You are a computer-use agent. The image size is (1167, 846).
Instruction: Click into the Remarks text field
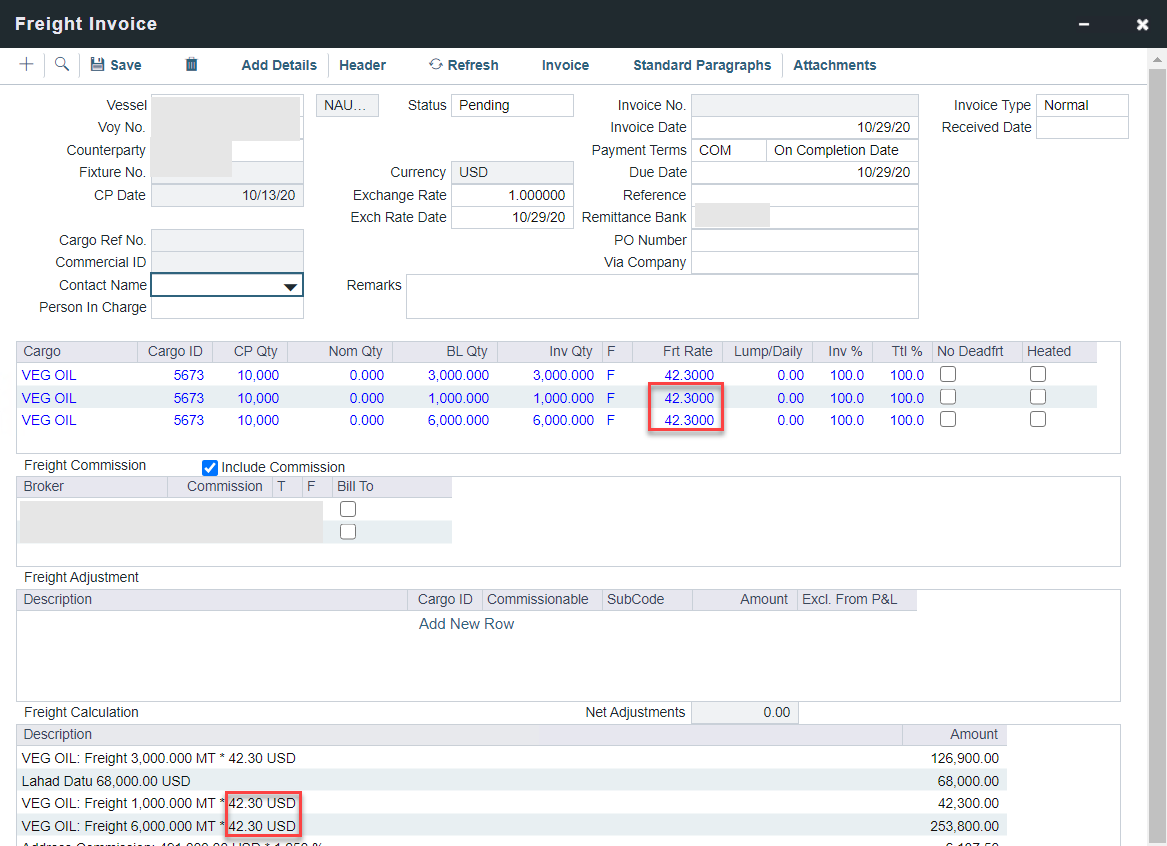661,296
